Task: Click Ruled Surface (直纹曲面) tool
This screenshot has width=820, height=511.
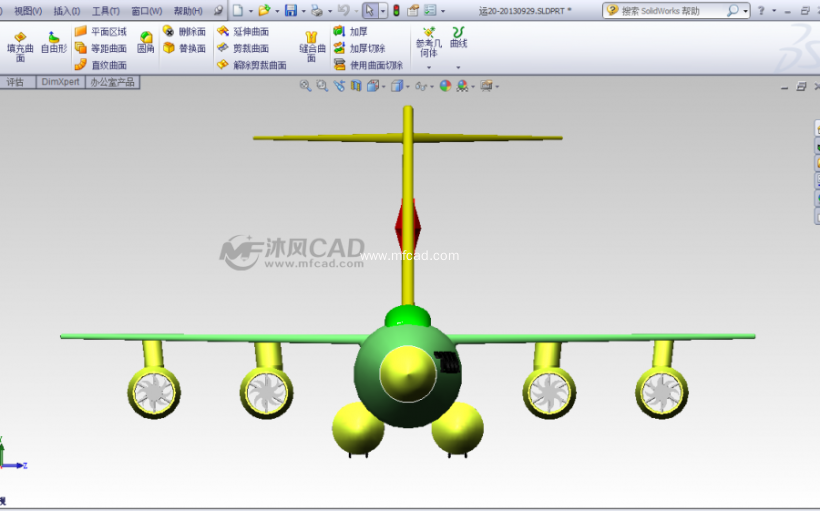Action: click(x=101, y=65)
